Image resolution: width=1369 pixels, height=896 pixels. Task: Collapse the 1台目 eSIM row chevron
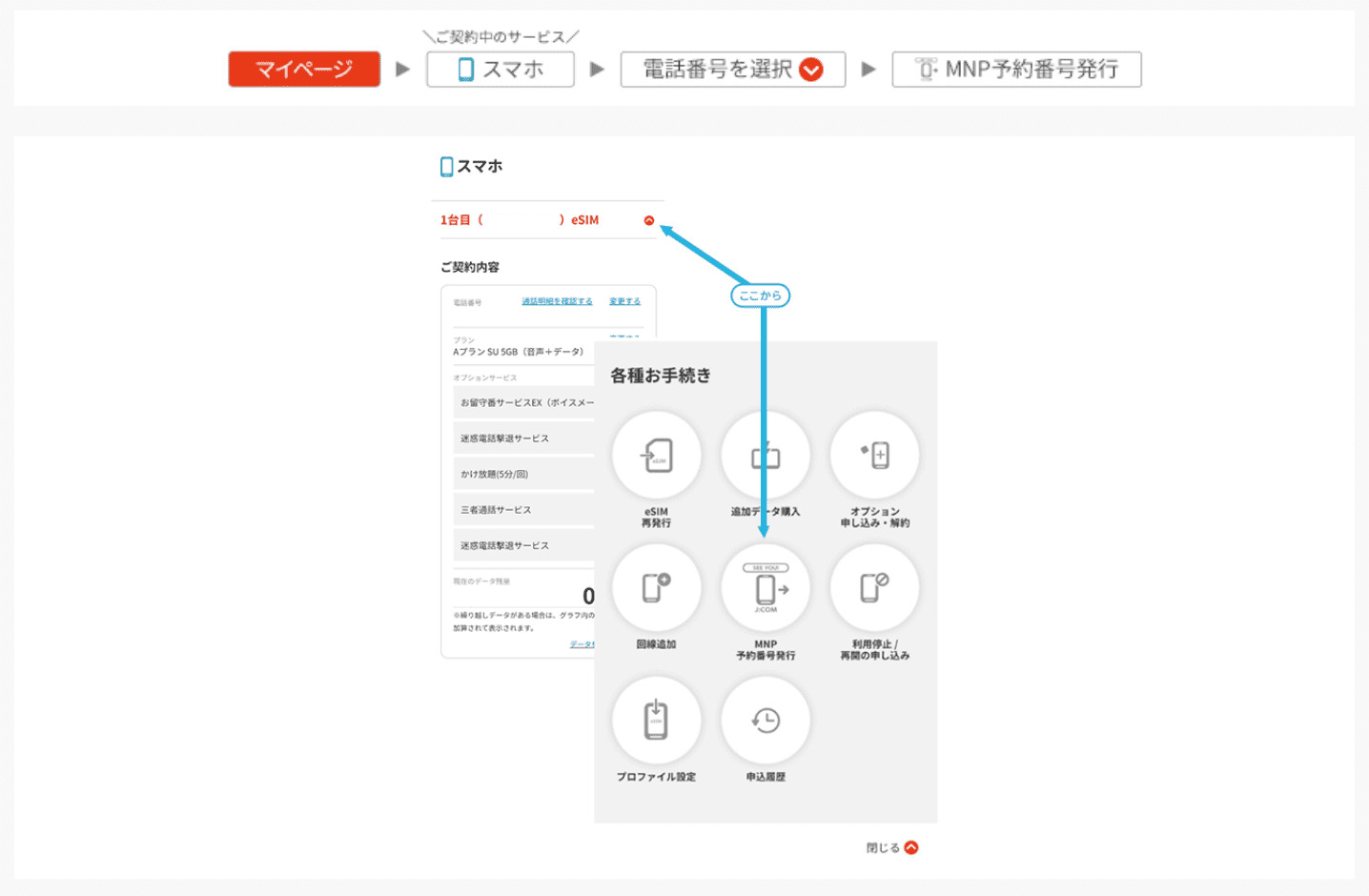point(649,220)
